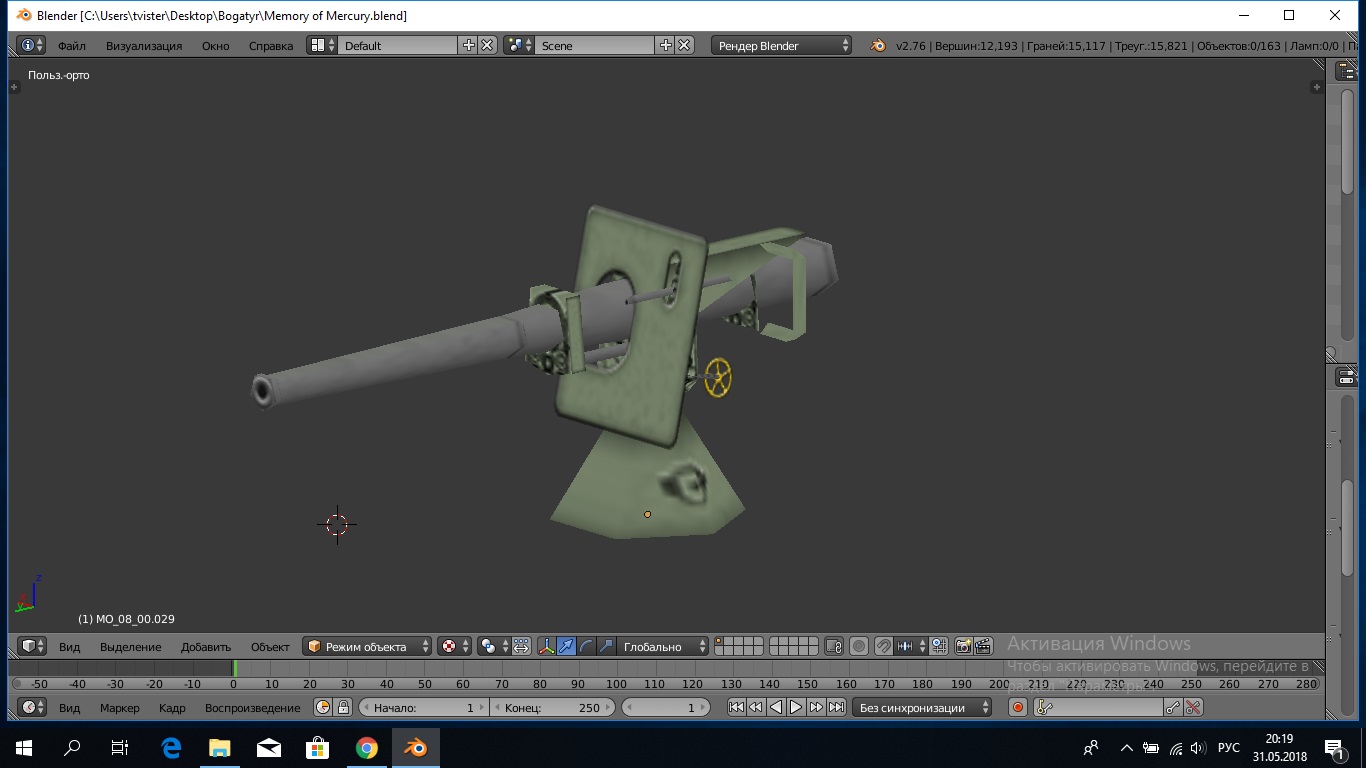This screenshot has width=1366, height=768.
Task: Open the Рендер Blender engine dropdown
Action: tap(782, 45)
